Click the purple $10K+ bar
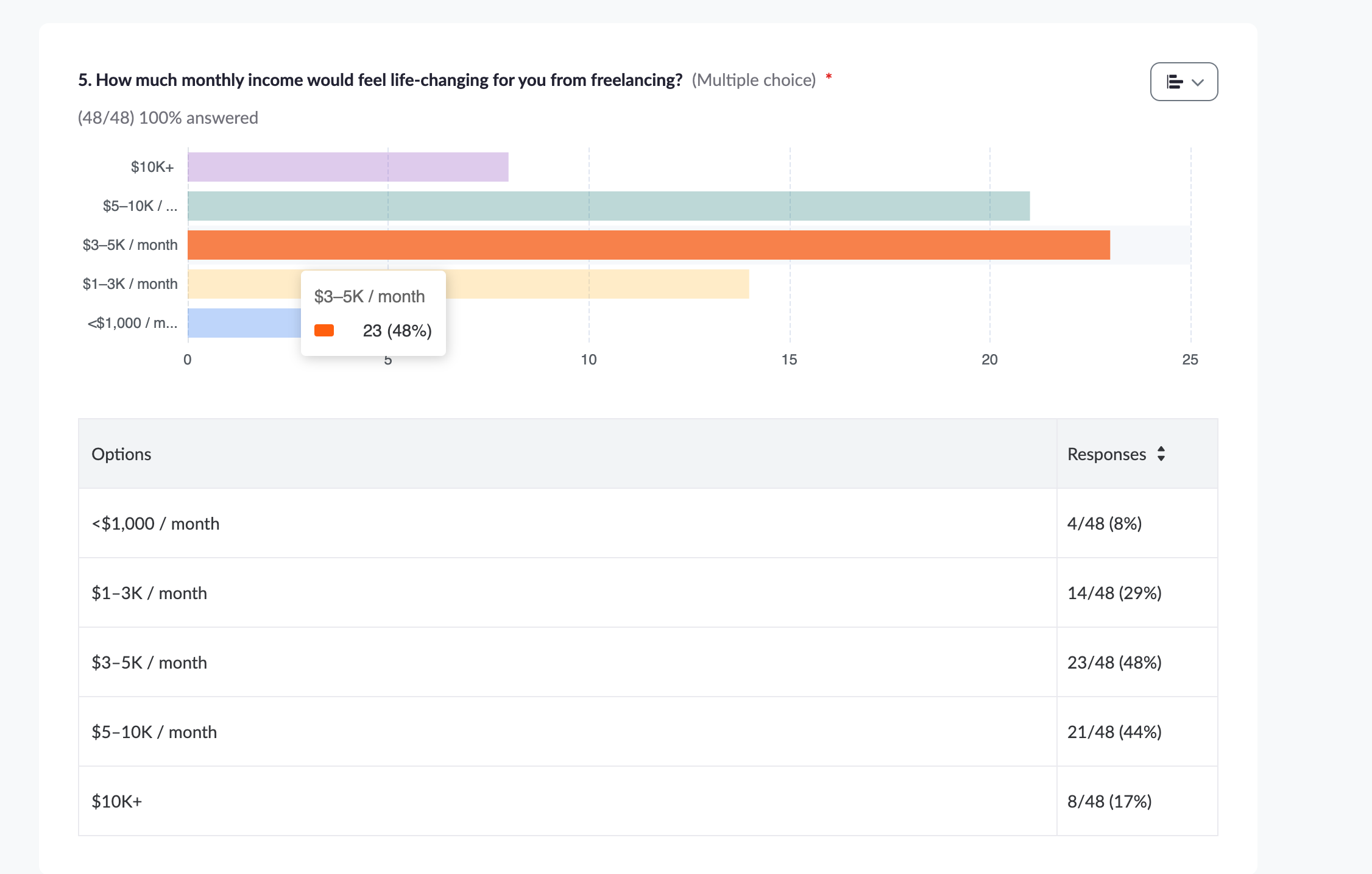This screenshot has width=1372, height=874. [348, 167]
